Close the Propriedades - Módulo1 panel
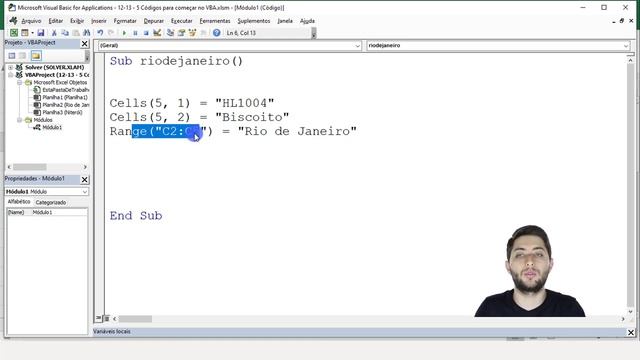Screen dimensions: 640x360 point(84,179)
